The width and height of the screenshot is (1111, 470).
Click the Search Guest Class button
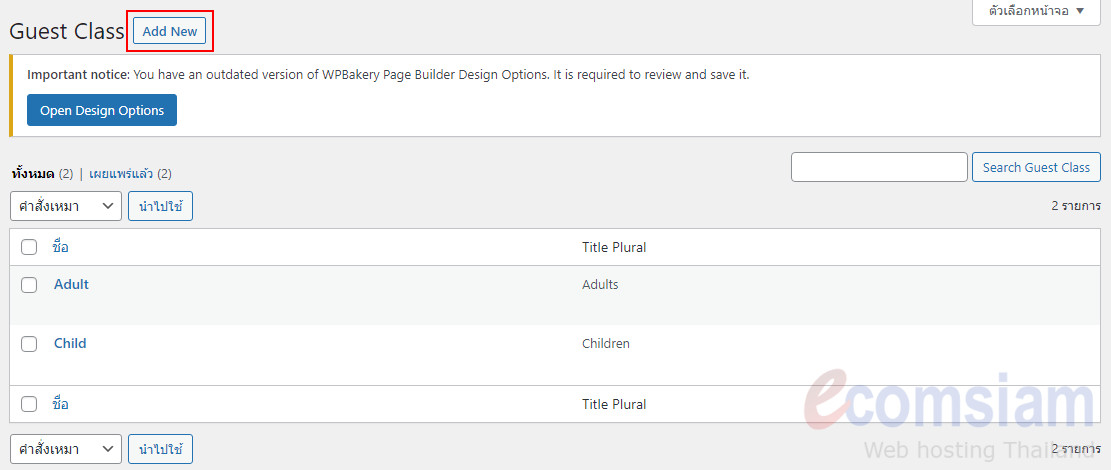(1036, 167)
